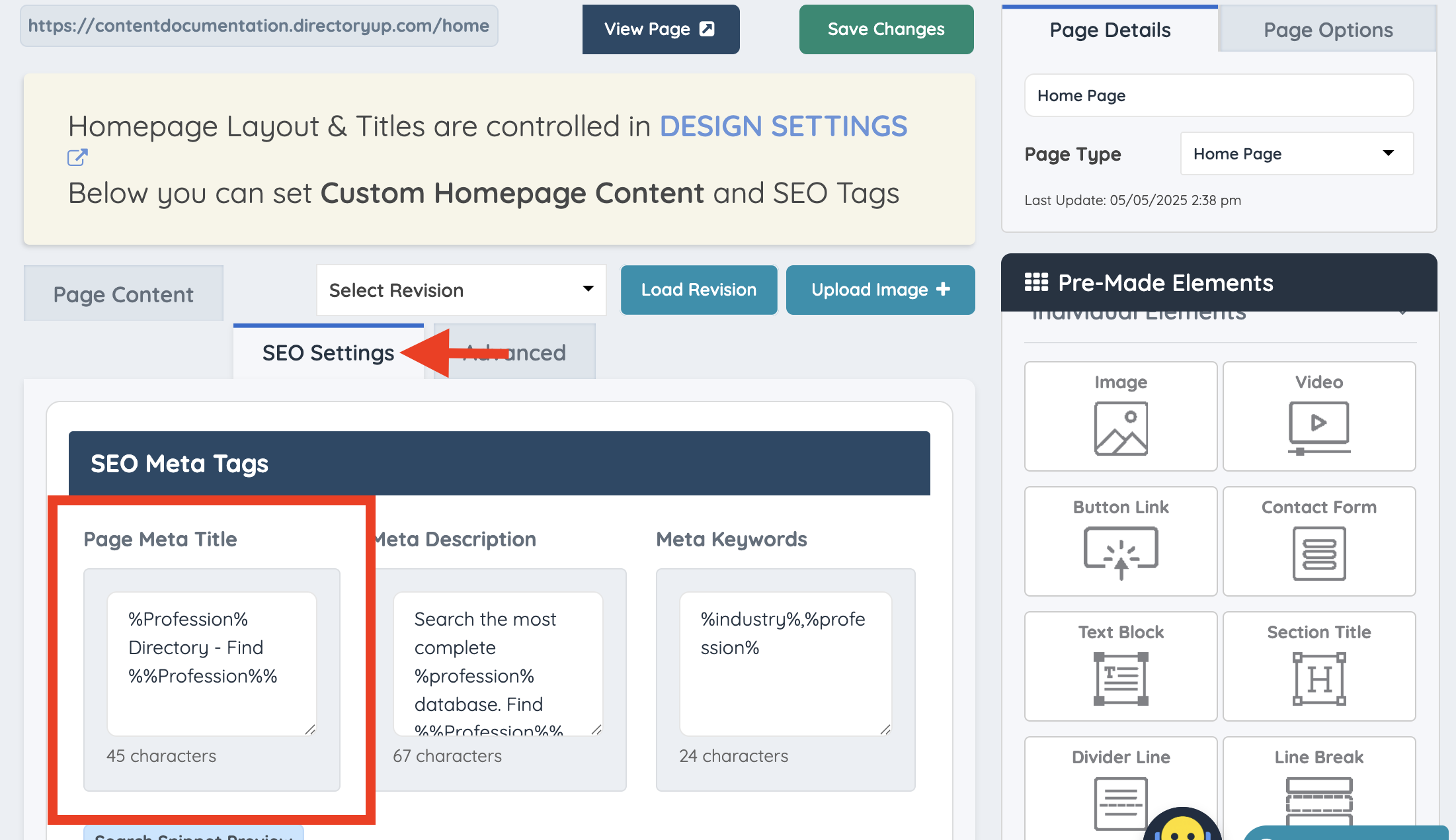Click the Load Revision button

[698, 290]
